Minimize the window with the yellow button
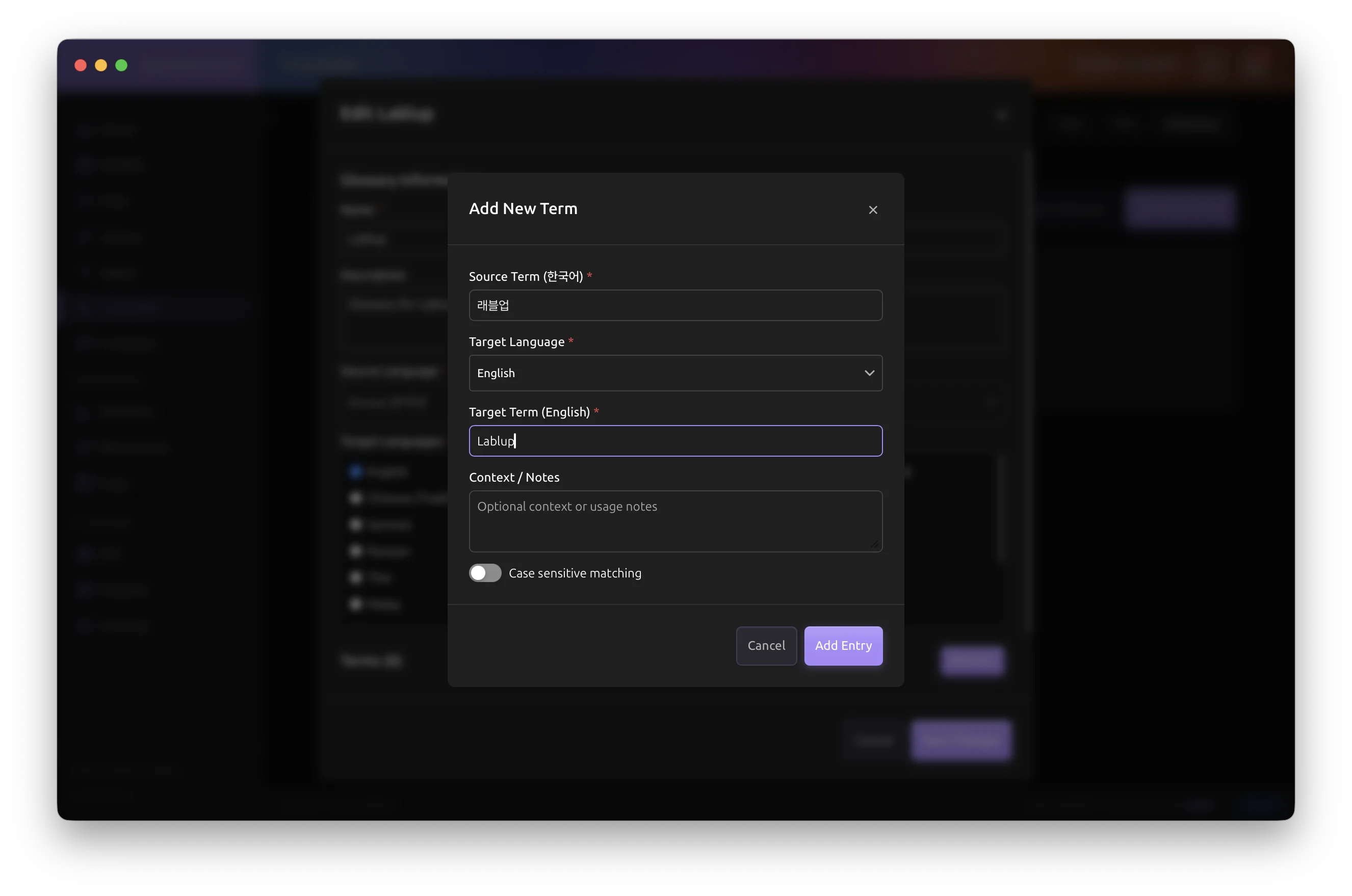 pyautogui.click(x=101, y=65)
